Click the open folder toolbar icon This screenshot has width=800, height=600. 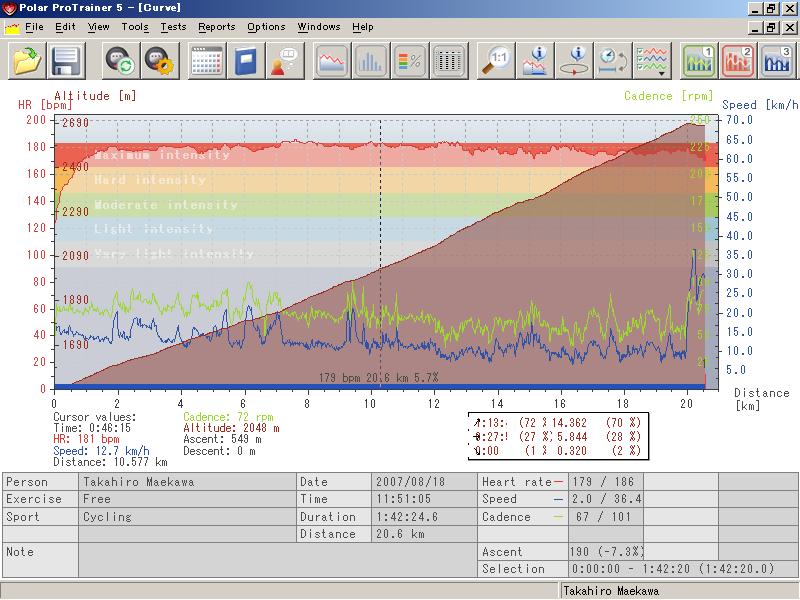27,60
